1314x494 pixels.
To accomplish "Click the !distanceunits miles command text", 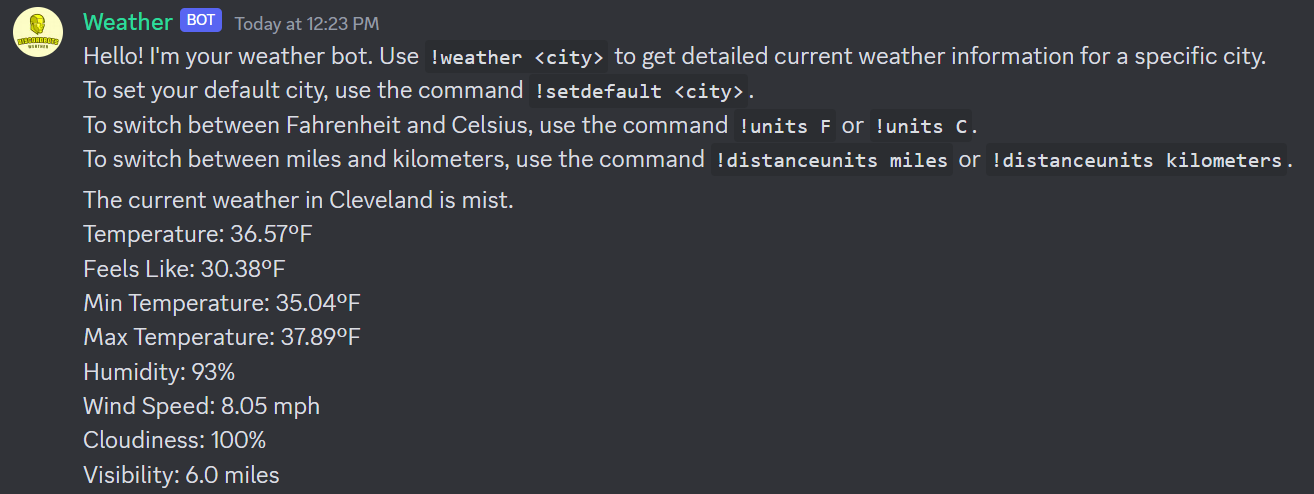I will (832, 160).
